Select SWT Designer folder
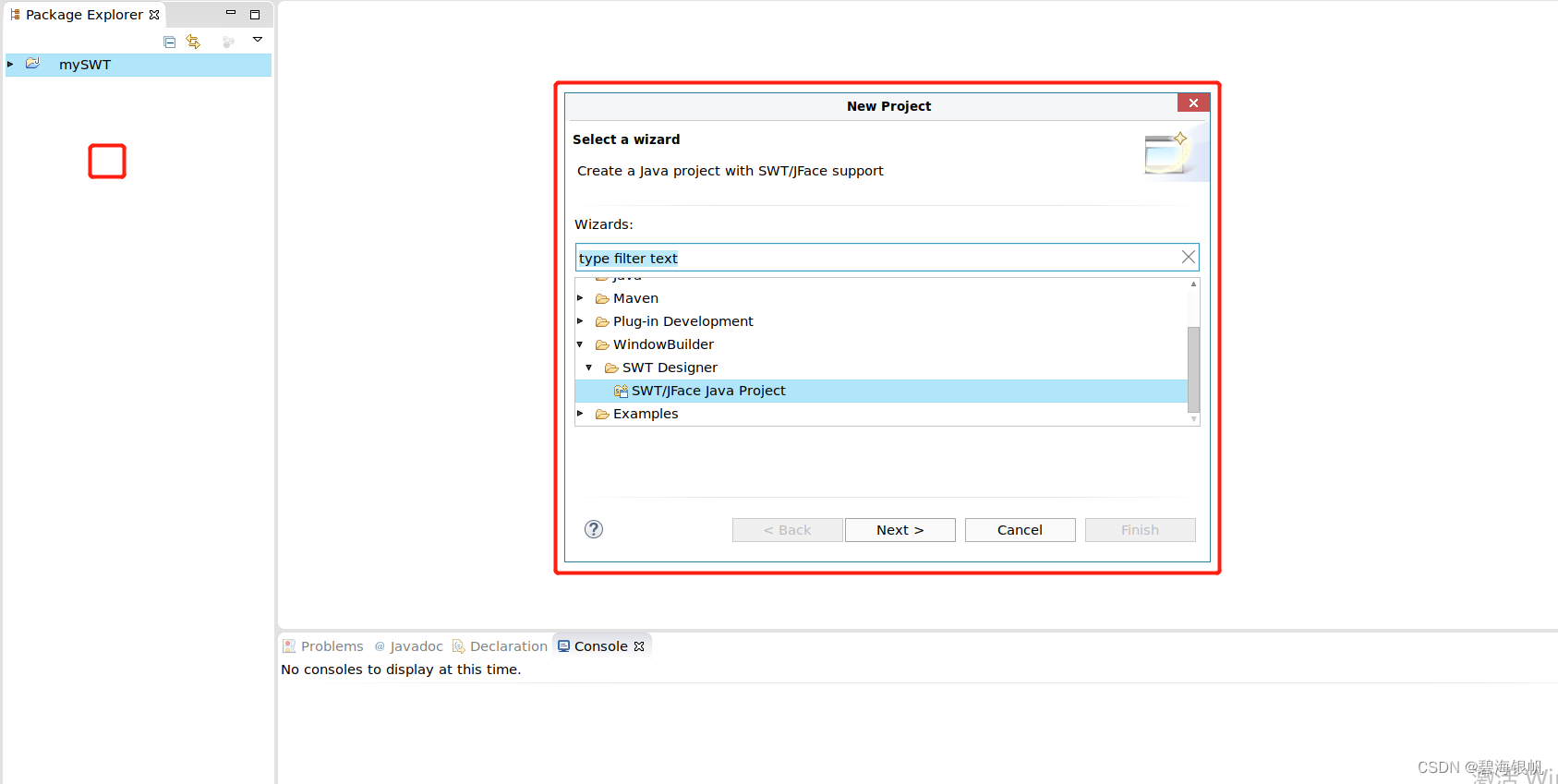 [x=670, y=368]
